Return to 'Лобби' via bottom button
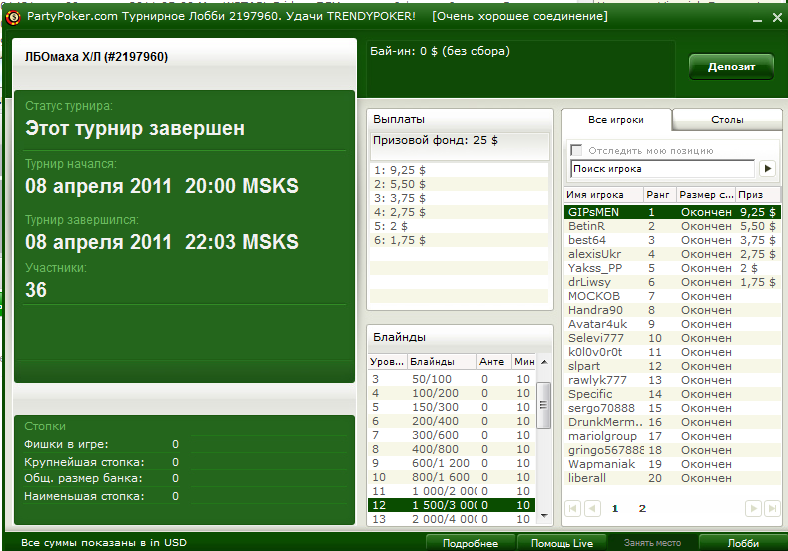The width and height of the screenshot is (788, 551). pyautogui.click(x=743, y=543)
